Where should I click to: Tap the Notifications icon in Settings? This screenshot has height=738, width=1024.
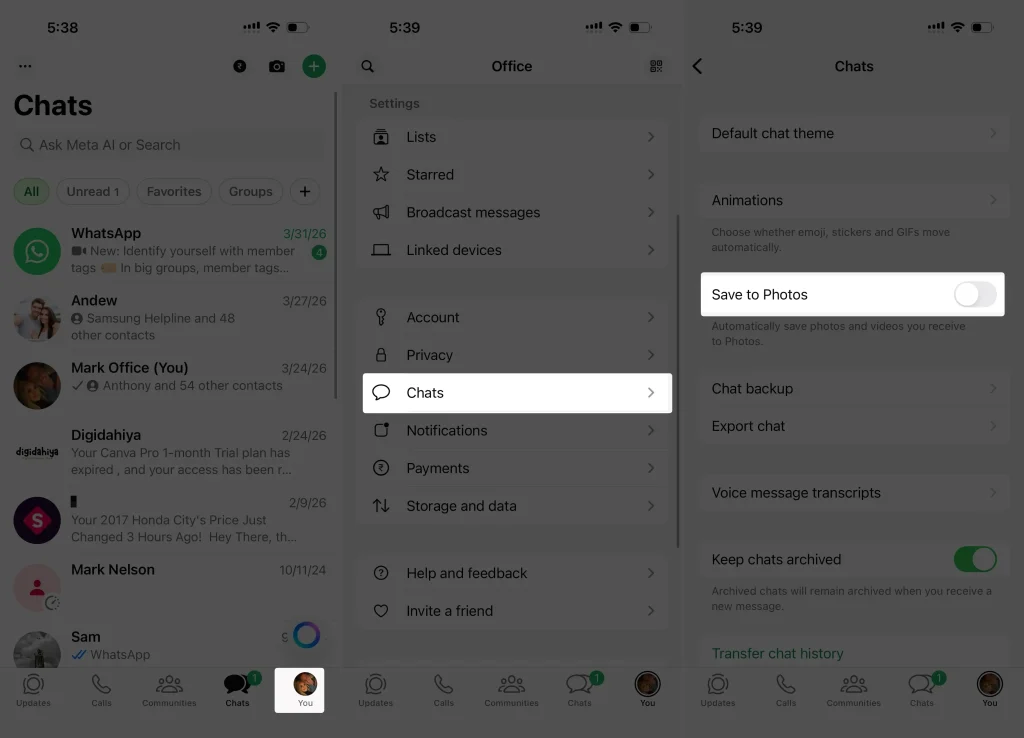381,430
